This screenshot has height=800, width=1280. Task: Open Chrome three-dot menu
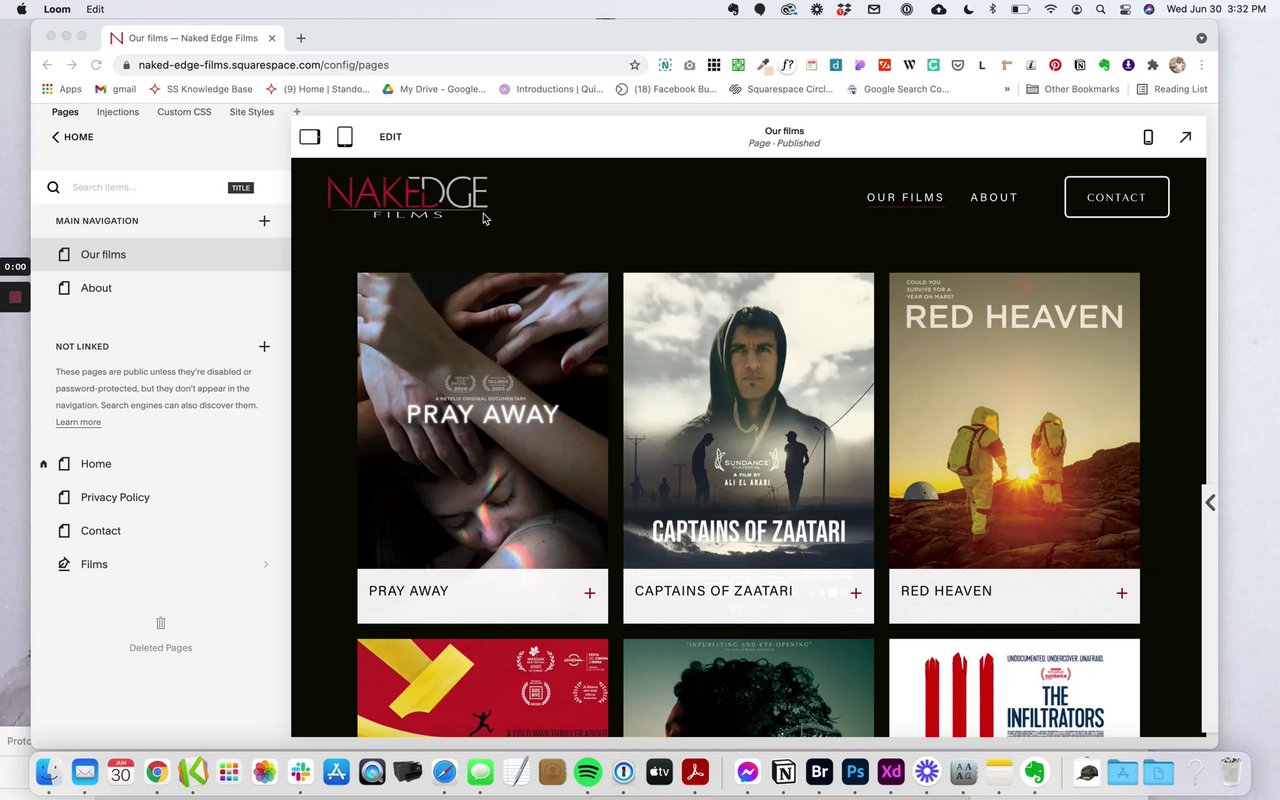pyautogui.click(x=1201, y=65)
